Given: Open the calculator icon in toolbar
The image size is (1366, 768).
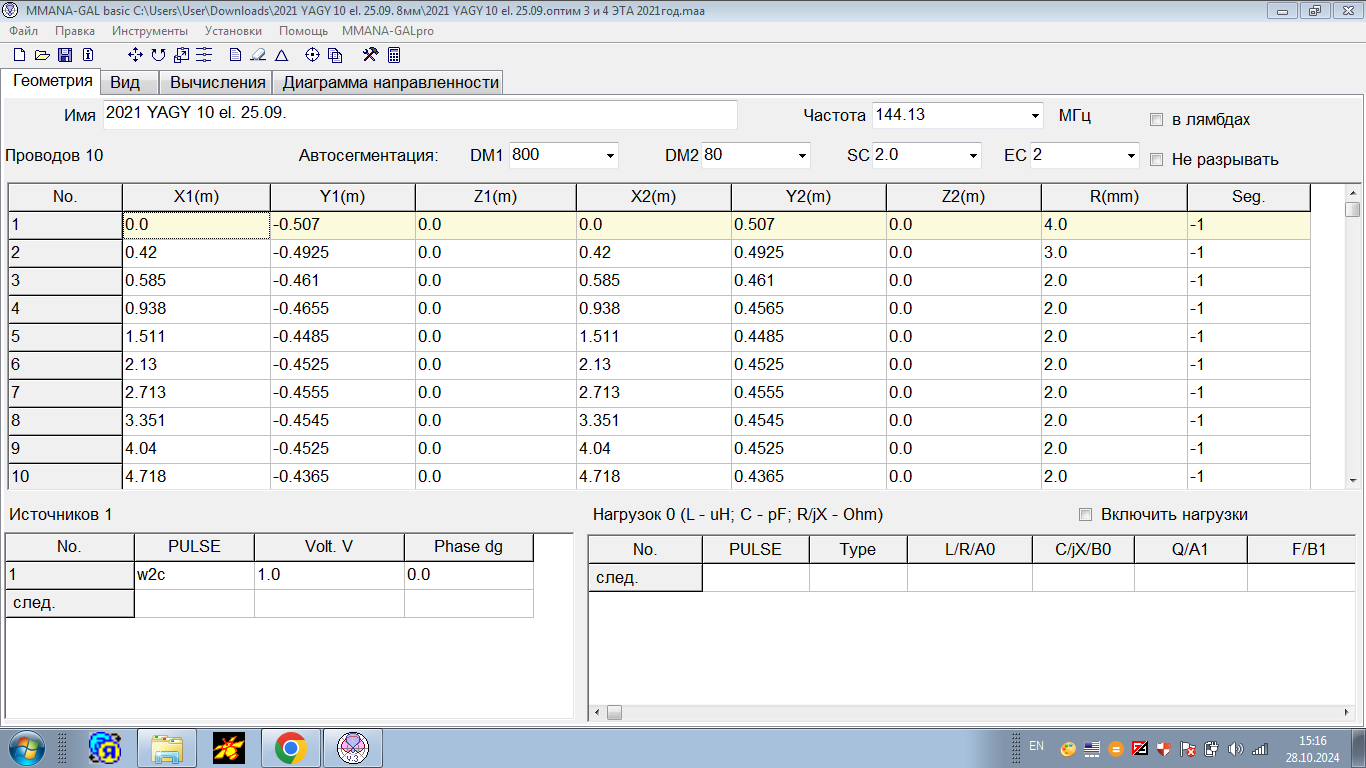Looking at the screenshot, I should click(x=393, y=55).
